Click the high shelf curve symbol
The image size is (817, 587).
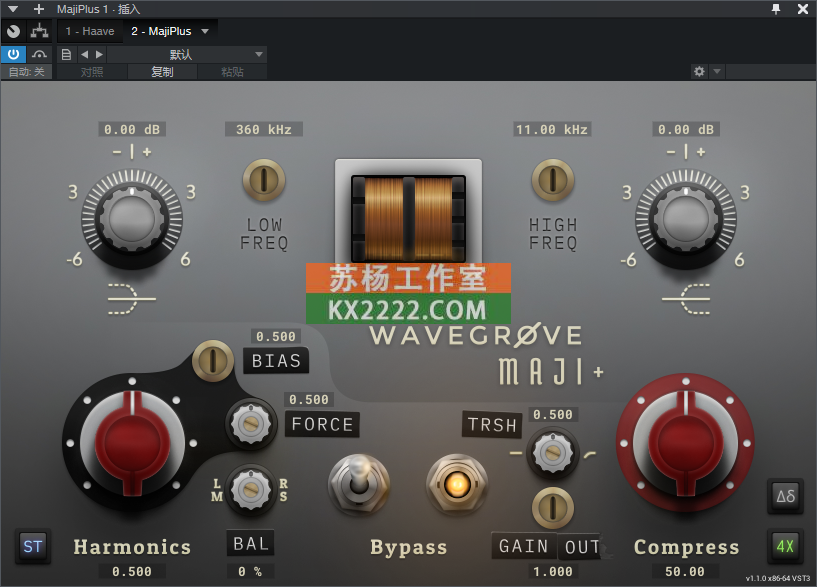[x=686, y=299]
